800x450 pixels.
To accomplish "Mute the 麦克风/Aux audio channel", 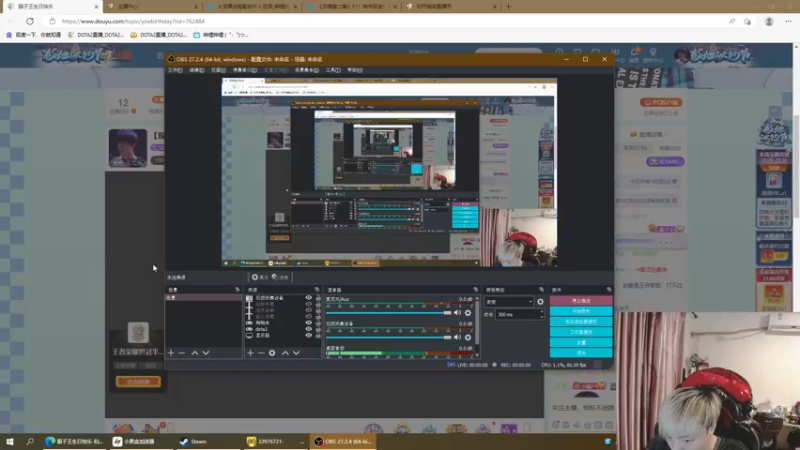I will pyautogui.click(x=458, y=313).
